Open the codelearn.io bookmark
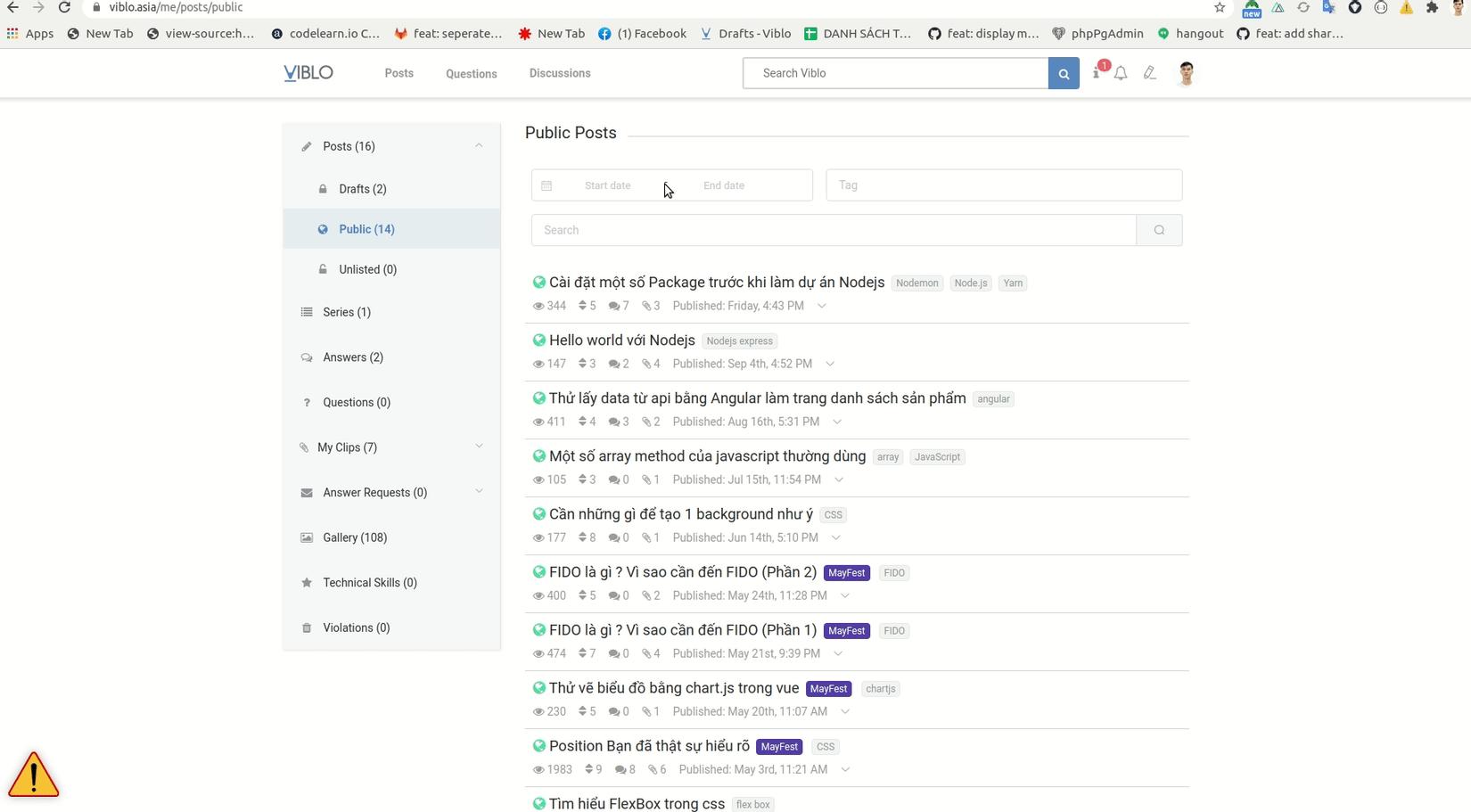This screenshot has width=1471, height=812. (x=325, y=34)
